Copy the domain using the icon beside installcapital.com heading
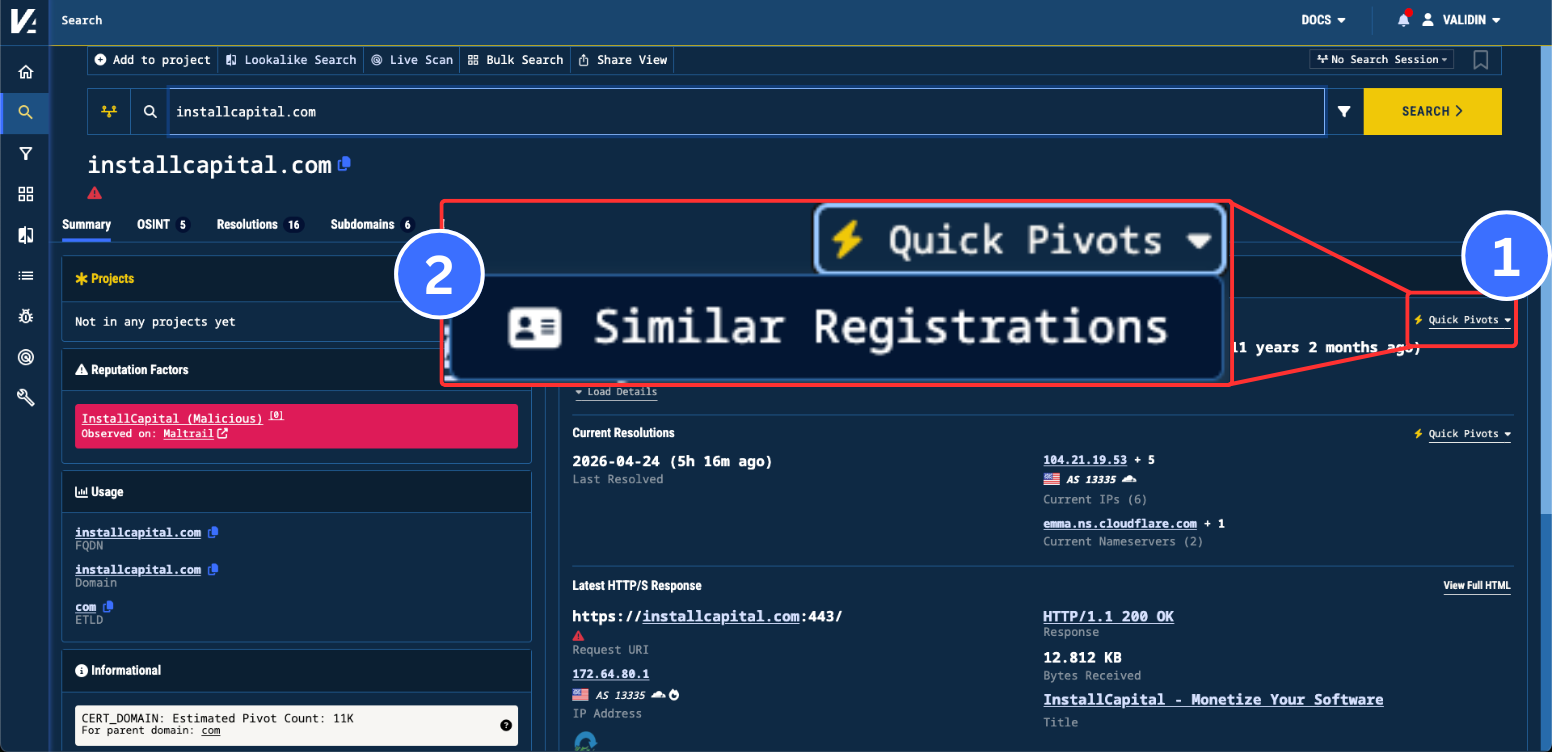Image resolution: width=1552 pixels, height=752 pixels. tap(344, 162)
